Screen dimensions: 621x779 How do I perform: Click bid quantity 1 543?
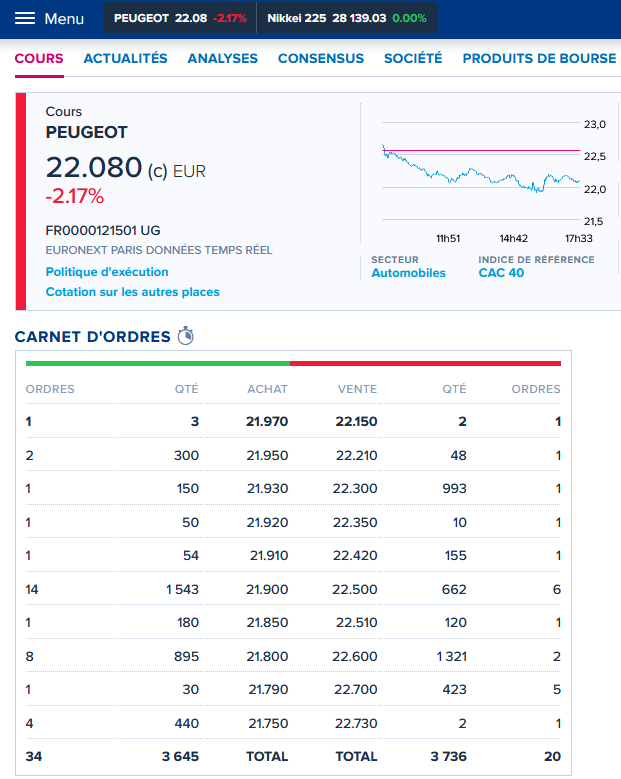[x=182, y=589]
